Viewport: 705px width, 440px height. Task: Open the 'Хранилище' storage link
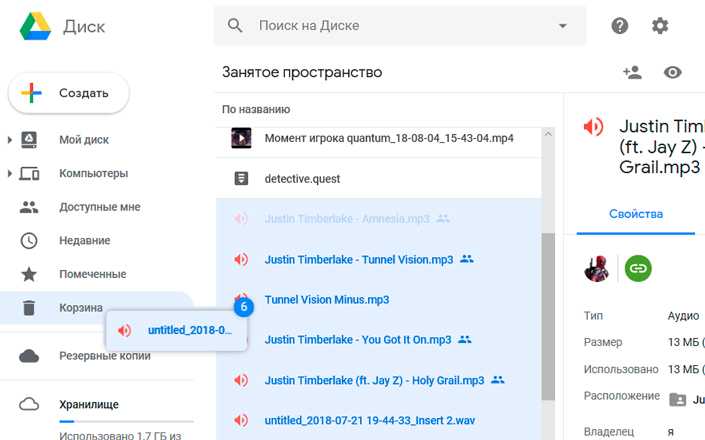tap(89, 404)
